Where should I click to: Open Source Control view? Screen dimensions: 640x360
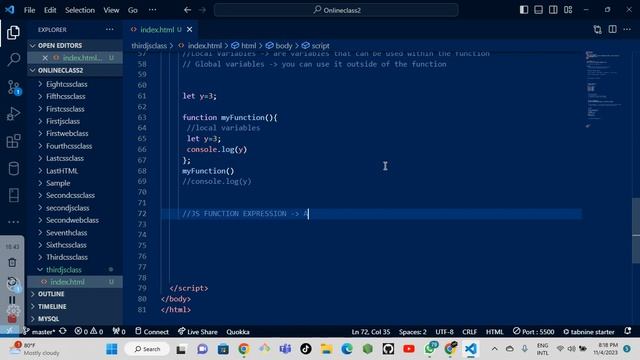13,87
